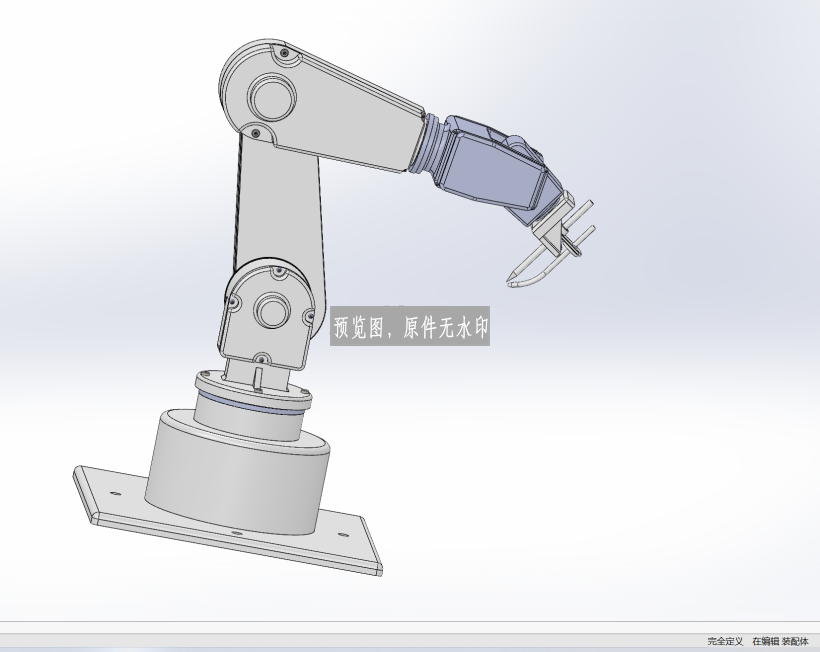Select the lower joint housing with round cap
The width and height of the screenshot is (820, 652).
(x=267, y=314)
